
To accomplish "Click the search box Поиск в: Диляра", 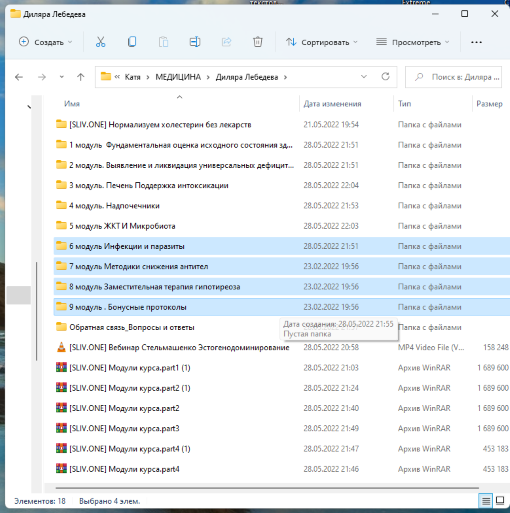I will (453, 77).
